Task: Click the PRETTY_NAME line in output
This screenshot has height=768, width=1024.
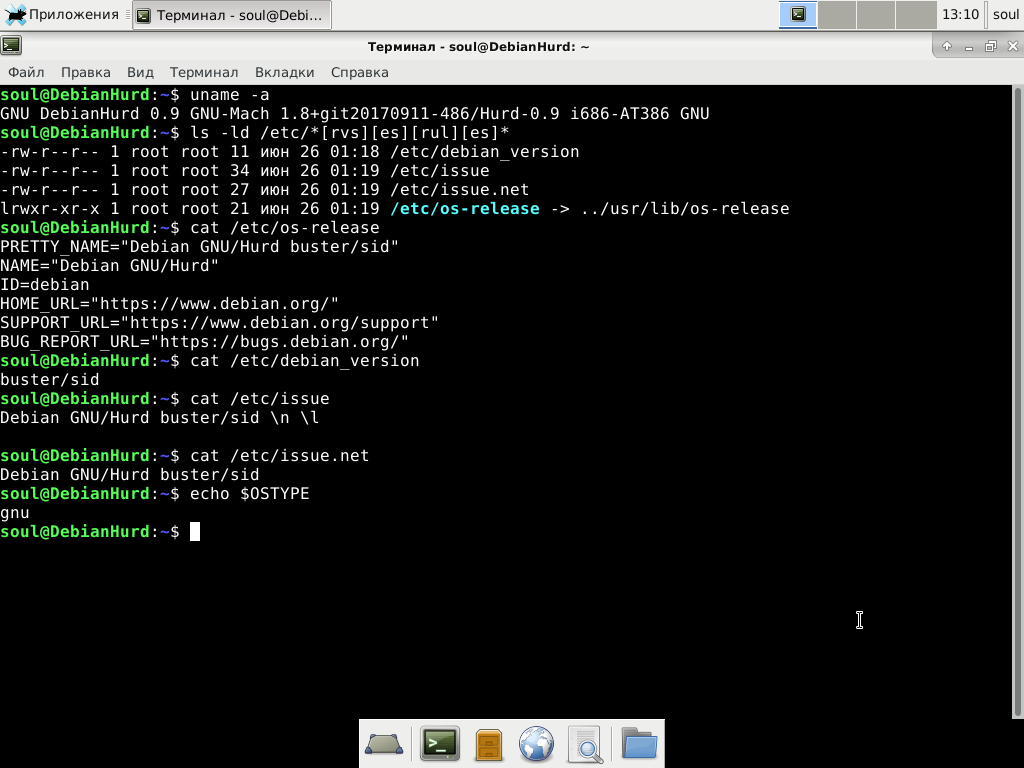Action: [199, 247]
